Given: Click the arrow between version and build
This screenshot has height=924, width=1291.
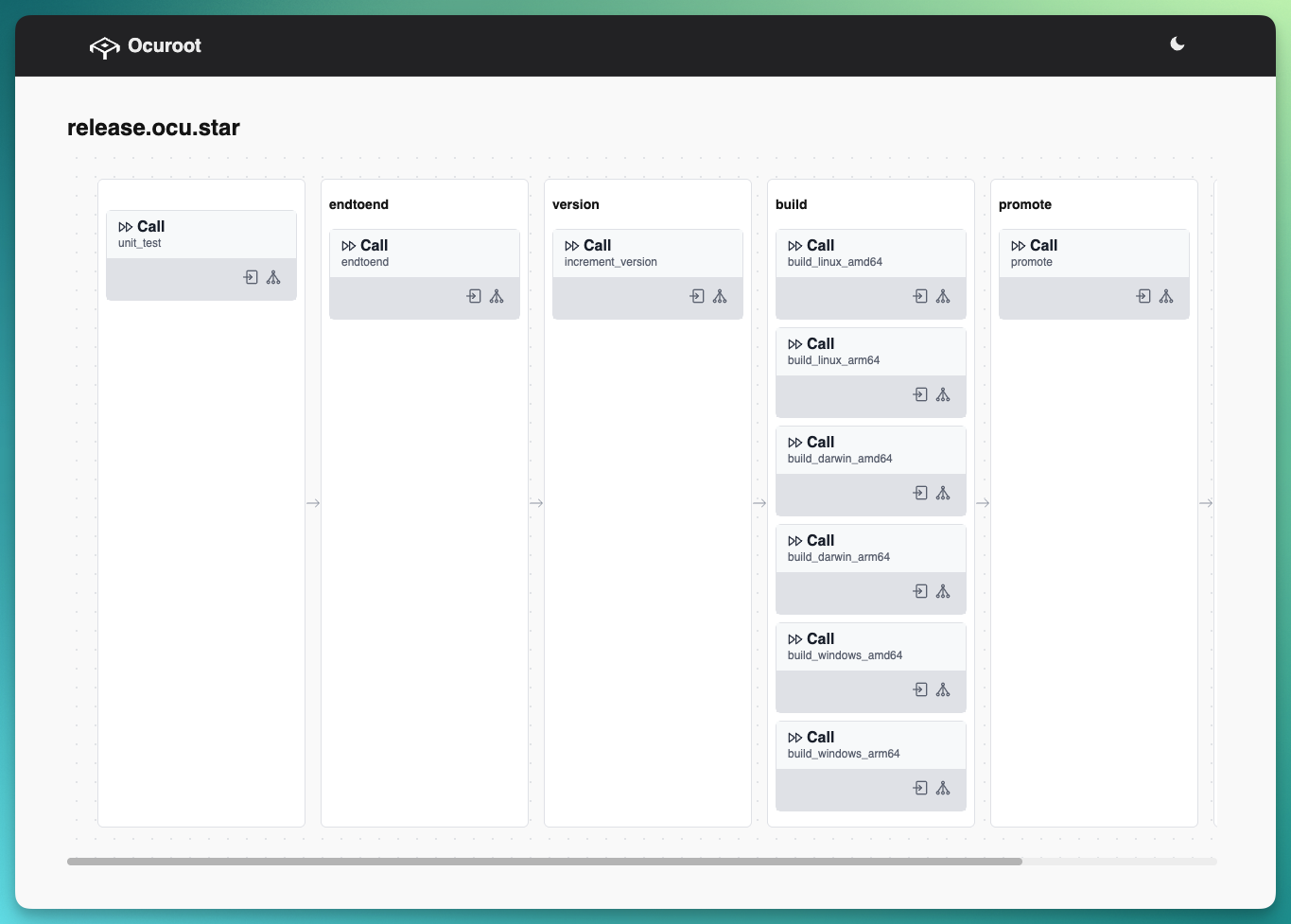Looking at the screenshot, I should [759, 503].
